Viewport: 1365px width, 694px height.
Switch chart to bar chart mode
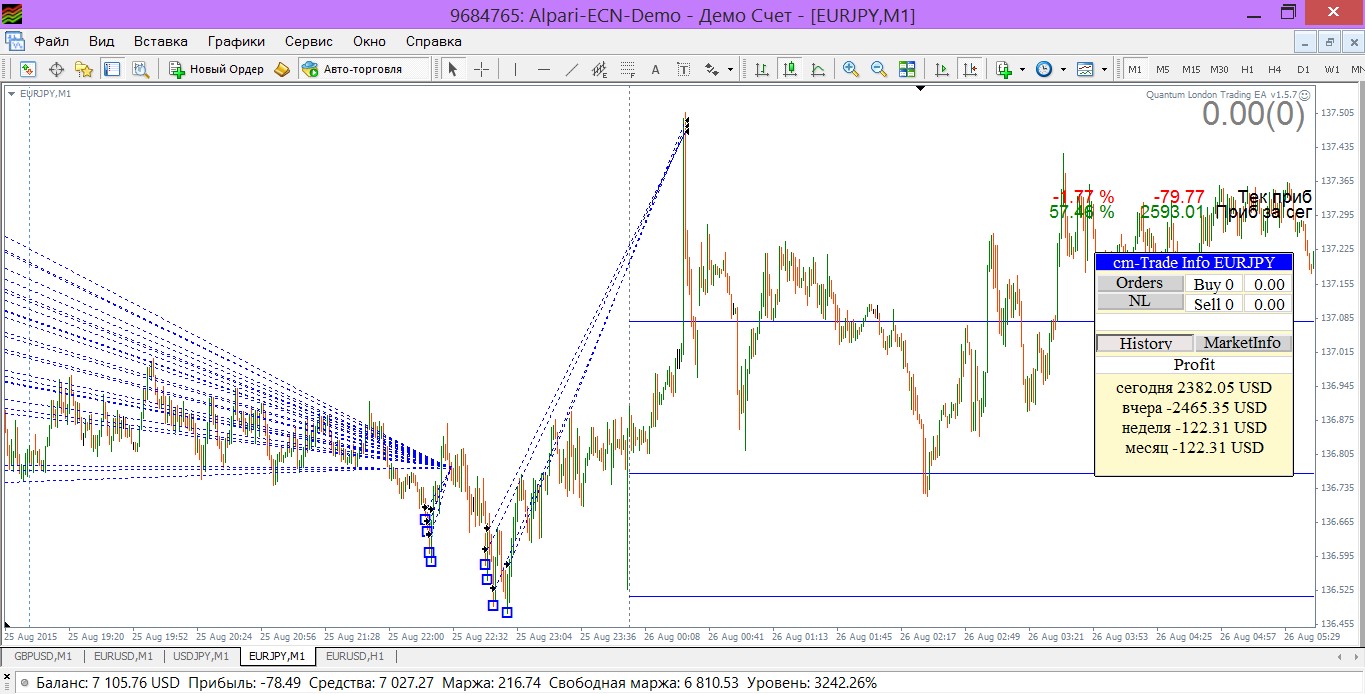coord(762,69)
